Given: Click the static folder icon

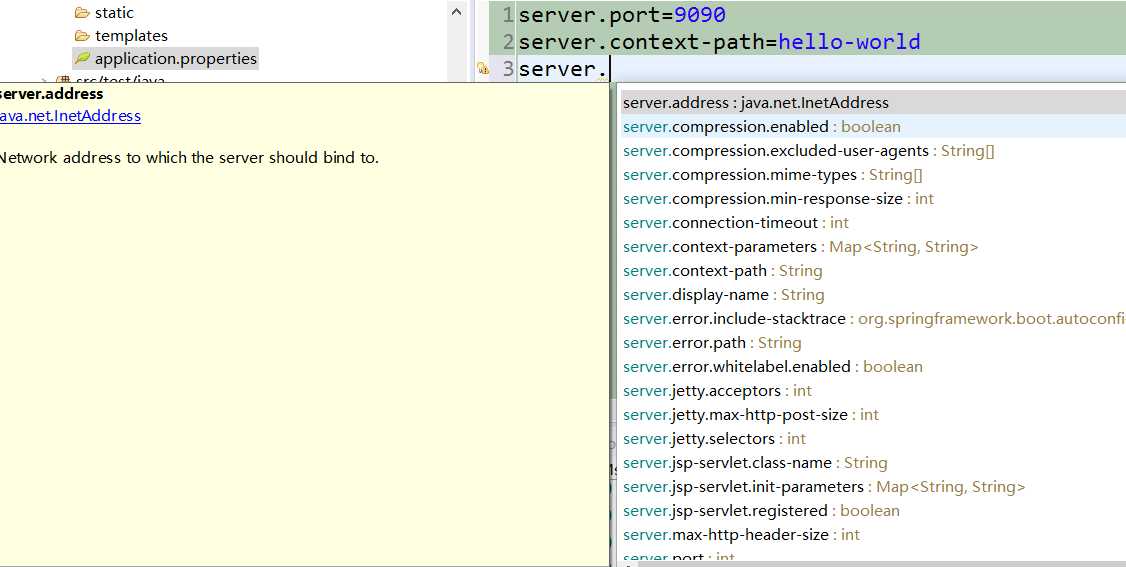Looking at the screenshot, I should click(82, 12).
